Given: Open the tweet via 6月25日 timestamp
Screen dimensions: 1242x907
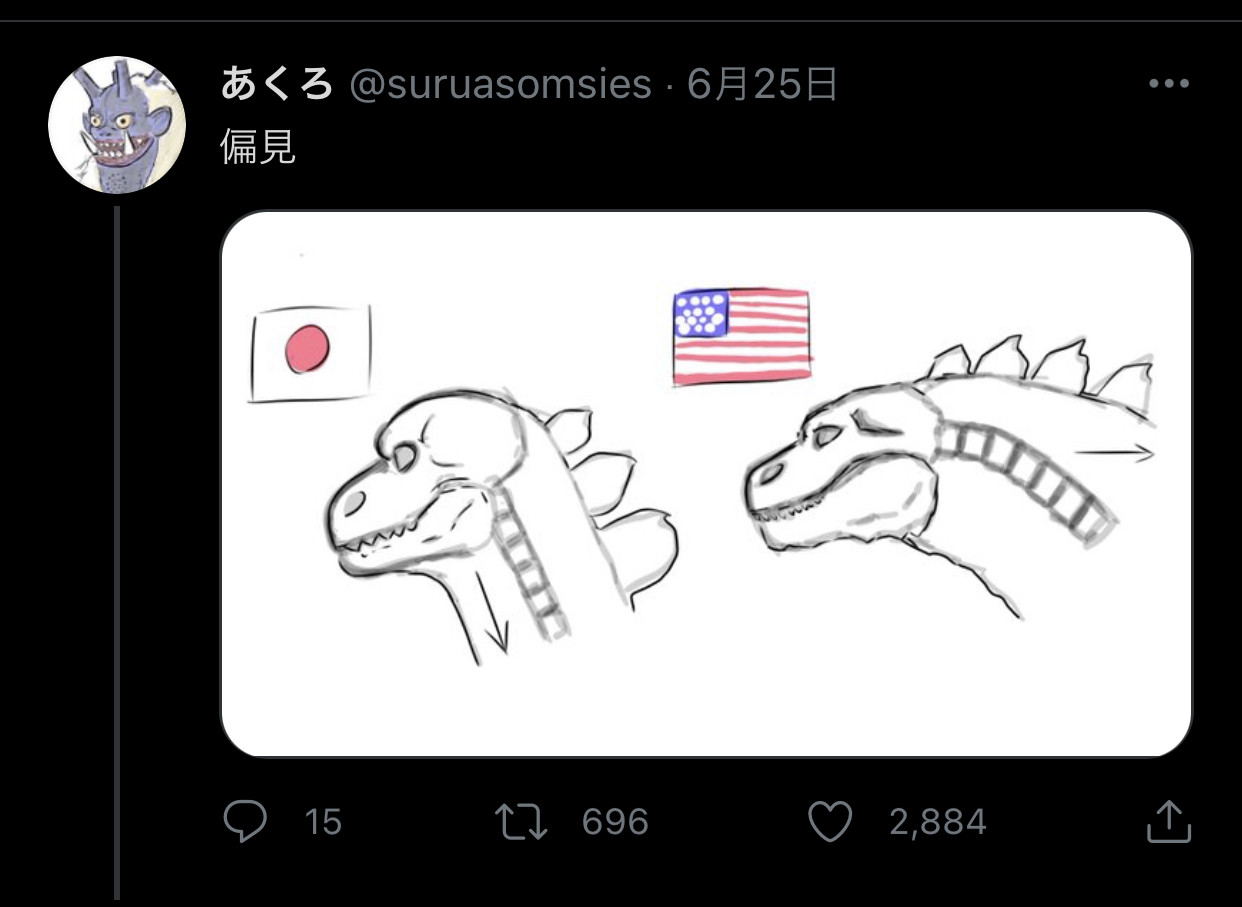Looking at the screenshot, I should coord(762,85).
